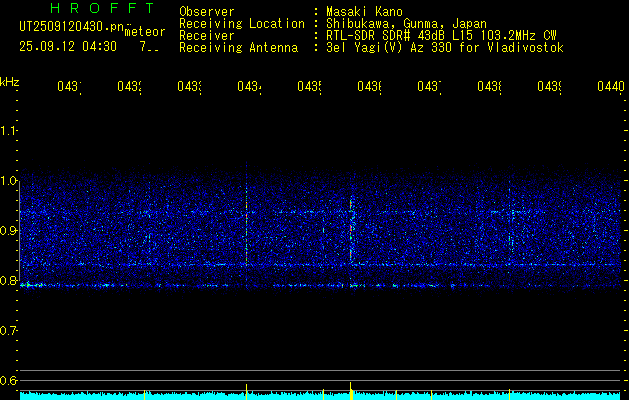Click the cyan intensity bar along the bottom
The width and height of the screenshot is (629, 400).
(x=320, y=396)
